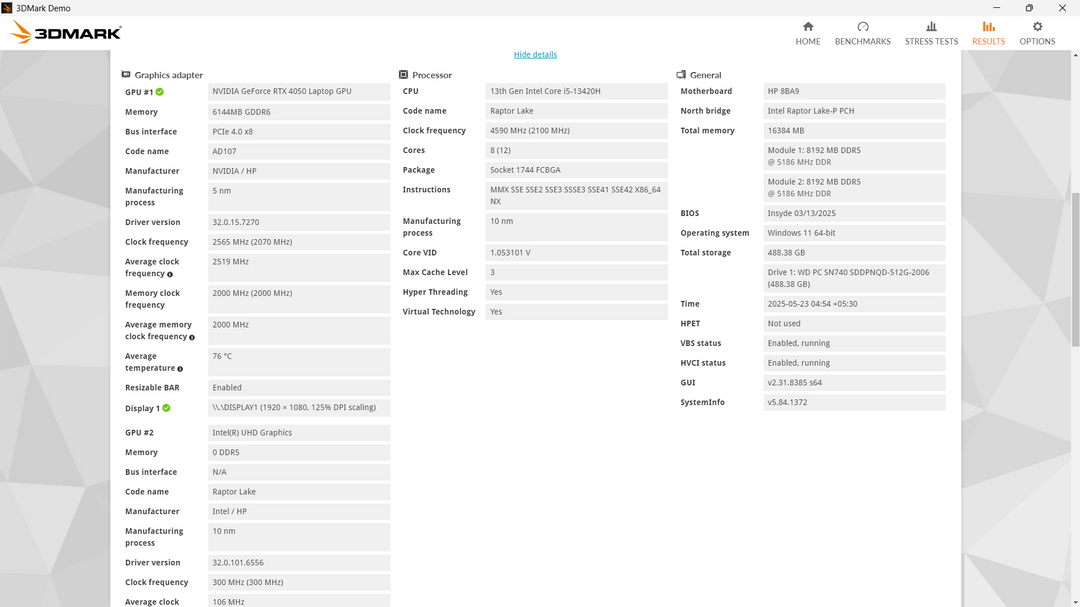Click the driver version 32.0.15.7270 value
The width and height of the screenshot is (1080, 607).
pos(299,222)
